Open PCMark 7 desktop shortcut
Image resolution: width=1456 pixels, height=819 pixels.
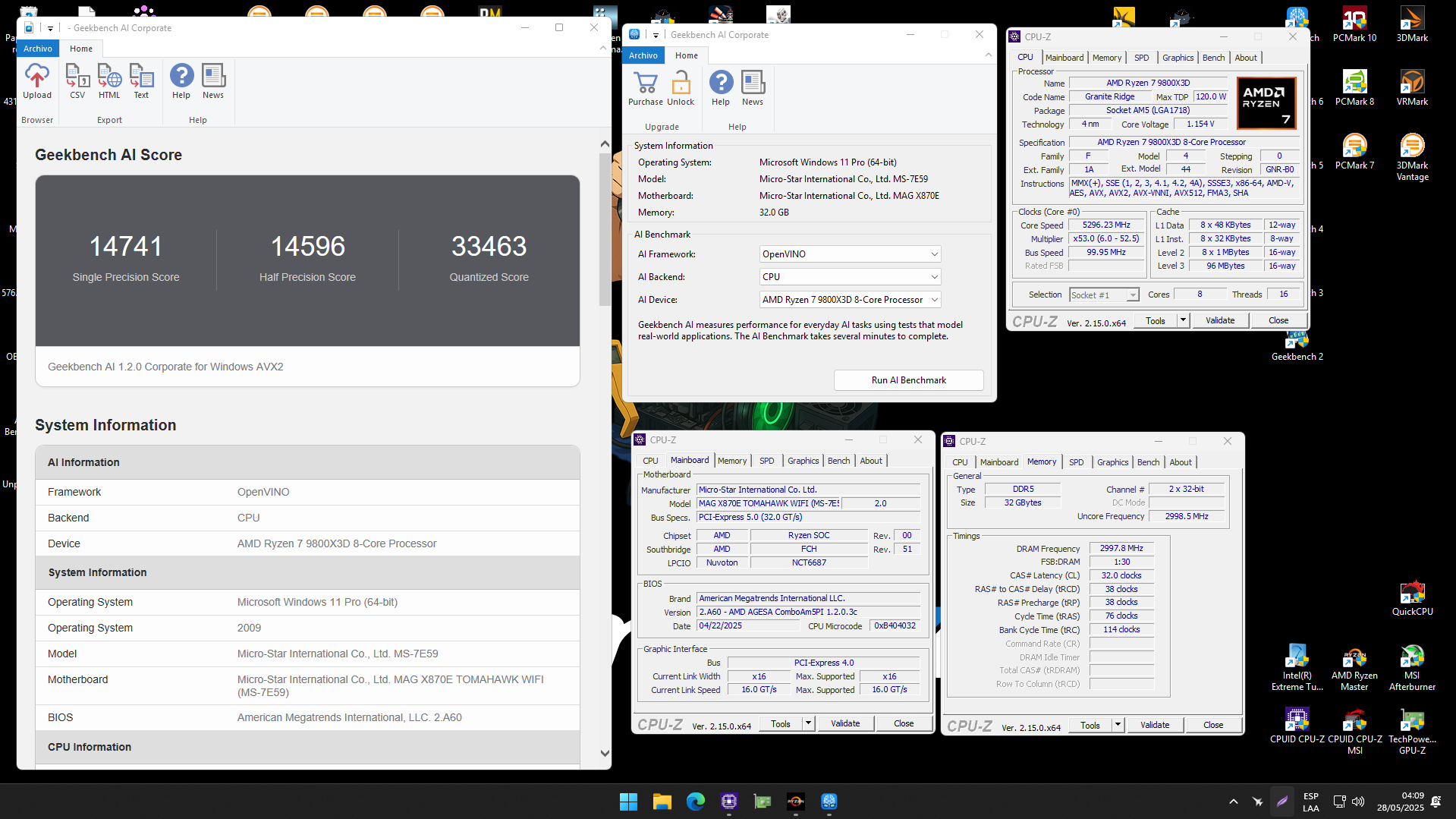[1354, 152]
